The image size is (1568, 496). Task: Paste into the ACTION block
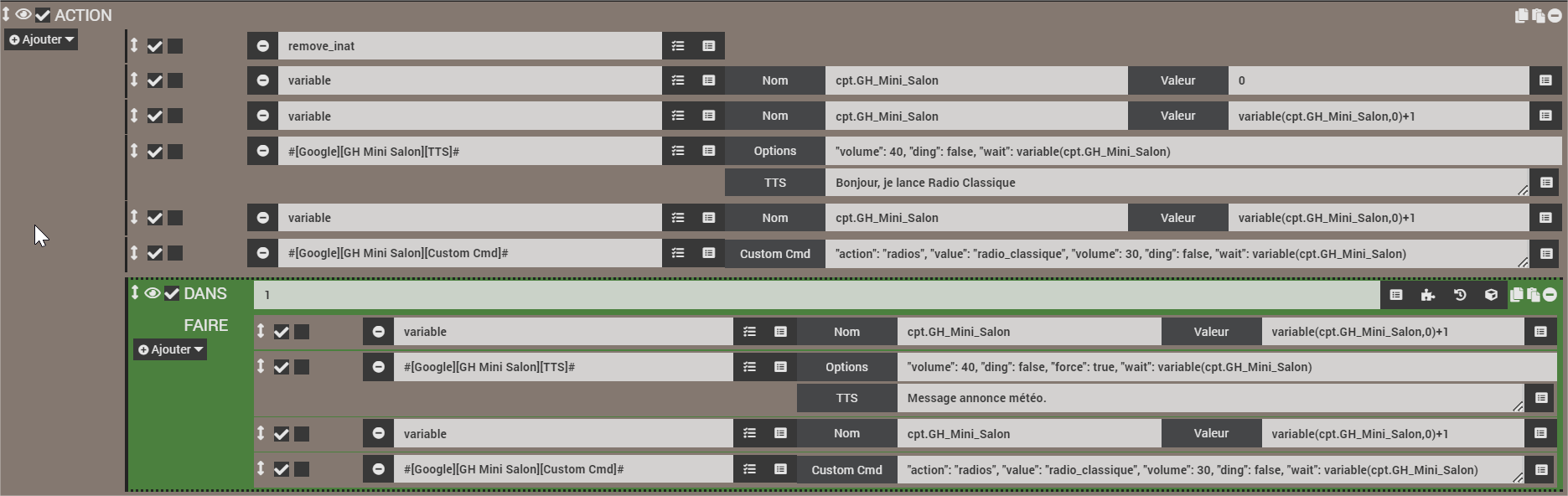click(x=1539, y=15)
